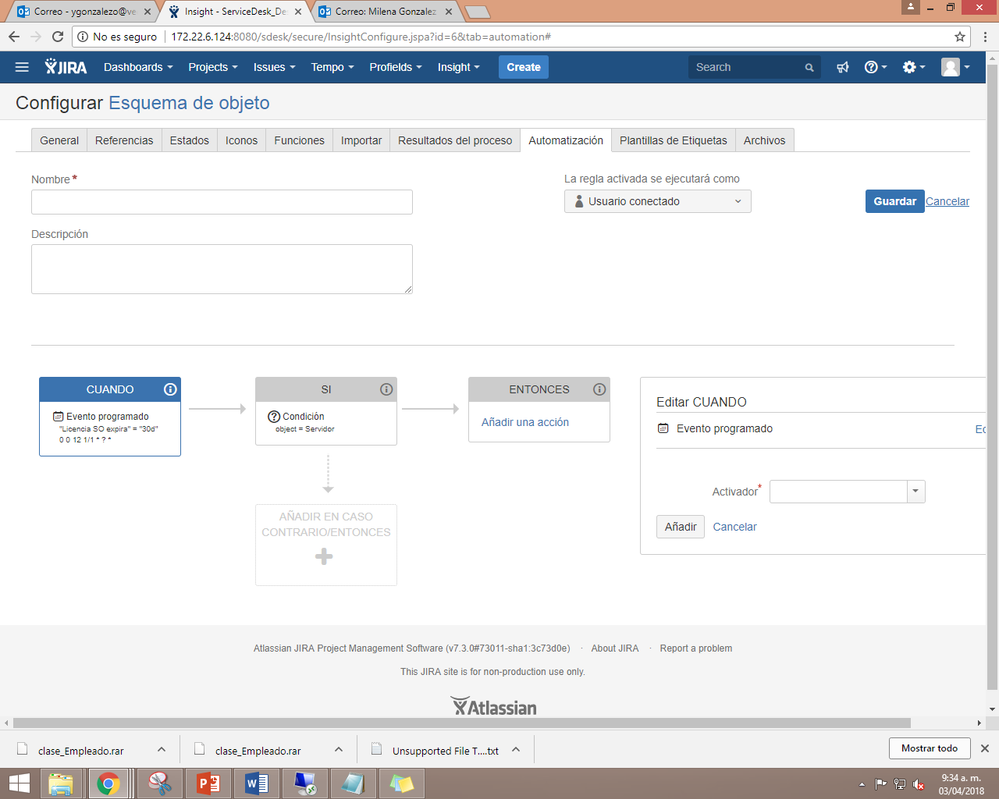Click the volume icon in system tray
This screenshot has height=799, width=999.
[918, 784]
